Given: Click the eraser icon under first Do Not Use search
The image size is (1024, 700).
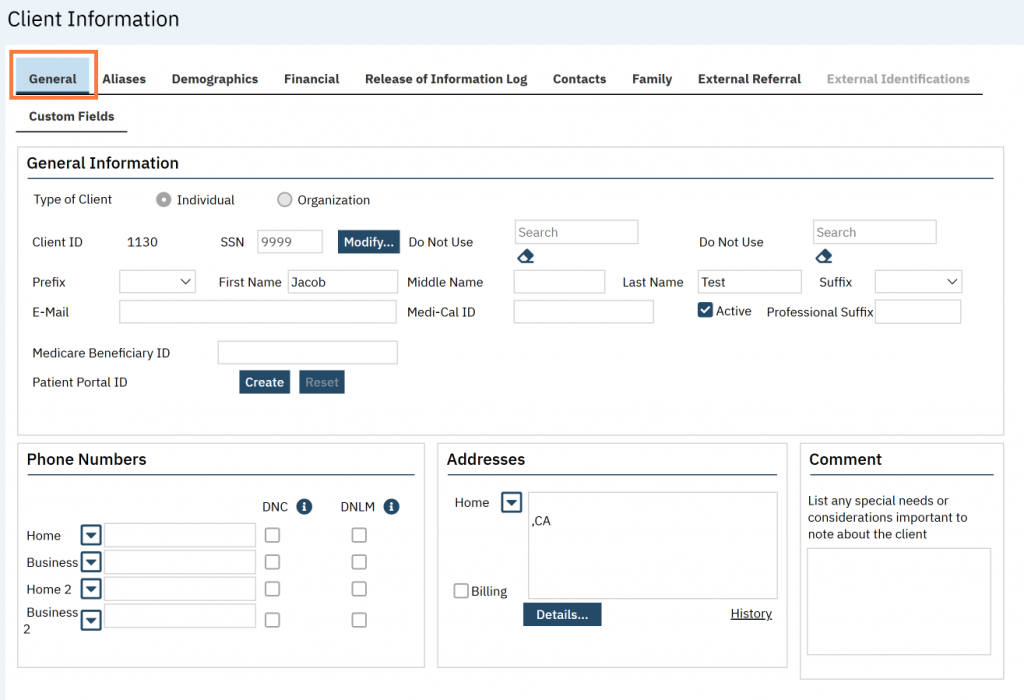Looking at the screenshot, I should [x=526, y=257].
